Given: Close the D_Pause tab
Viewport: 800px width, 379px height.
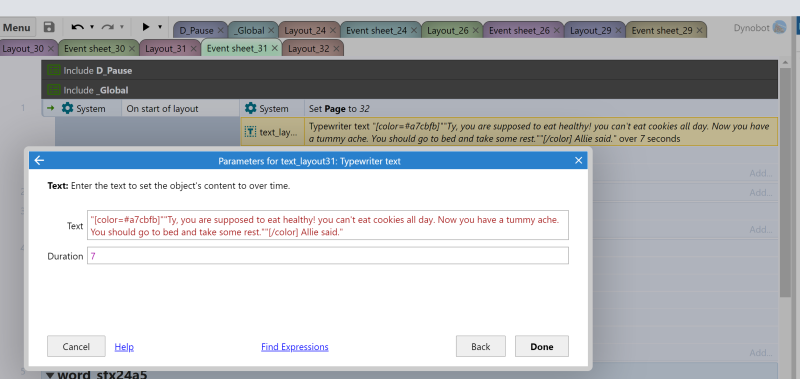Looking at the screenshot, I should pos(220,31).
